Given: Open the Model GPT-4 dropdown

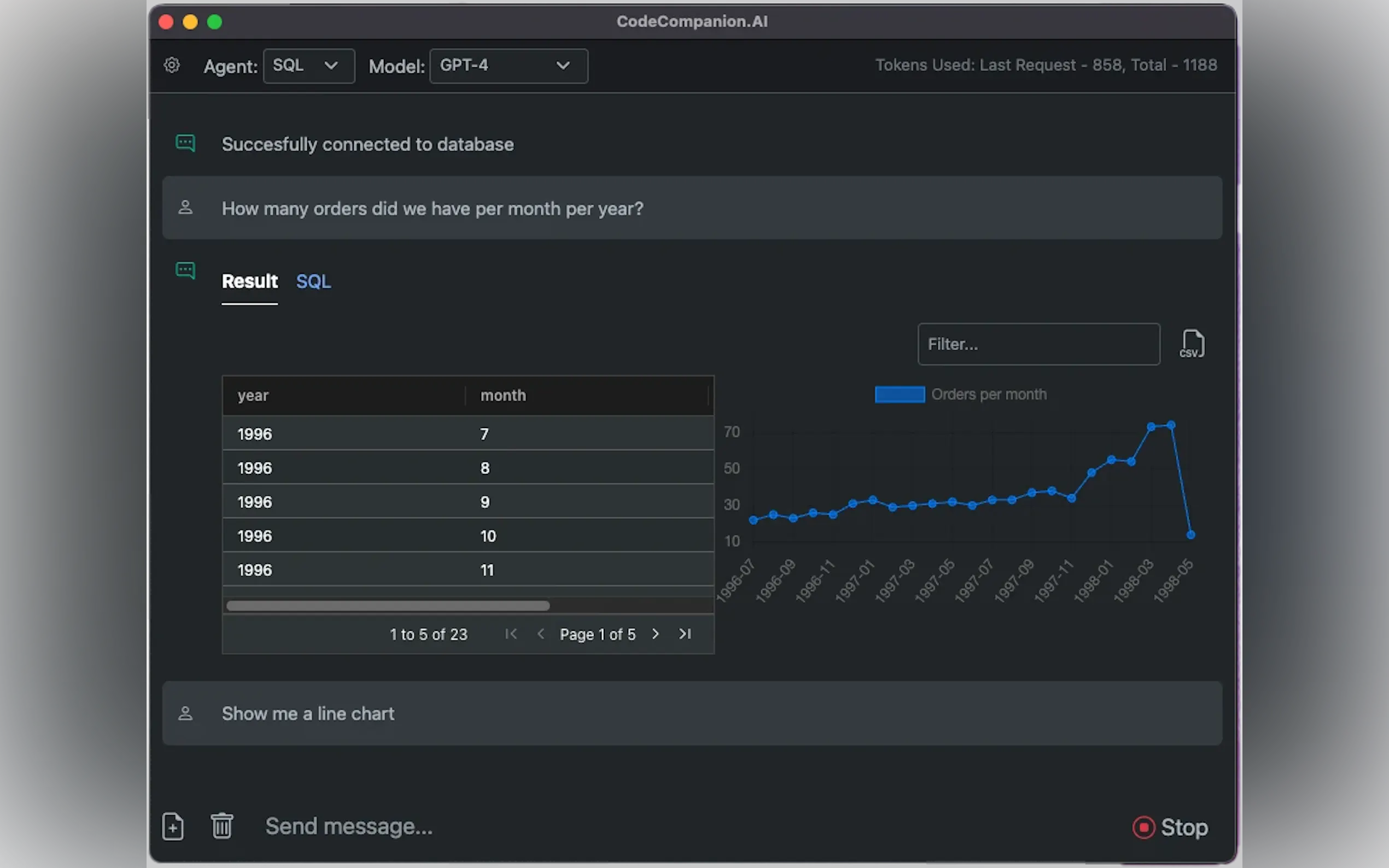Looking at the screenshot, I should (508, 66).
